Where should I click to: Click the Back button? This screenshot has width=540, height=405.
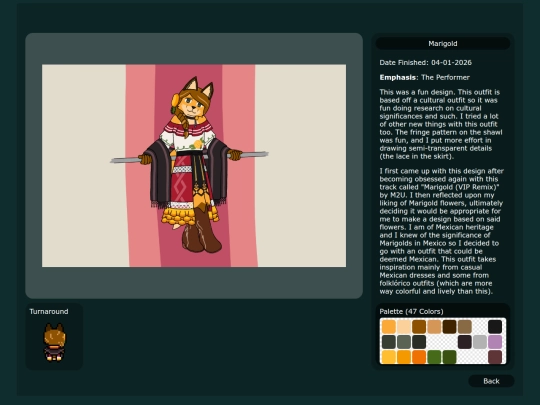tap(491, 381)
